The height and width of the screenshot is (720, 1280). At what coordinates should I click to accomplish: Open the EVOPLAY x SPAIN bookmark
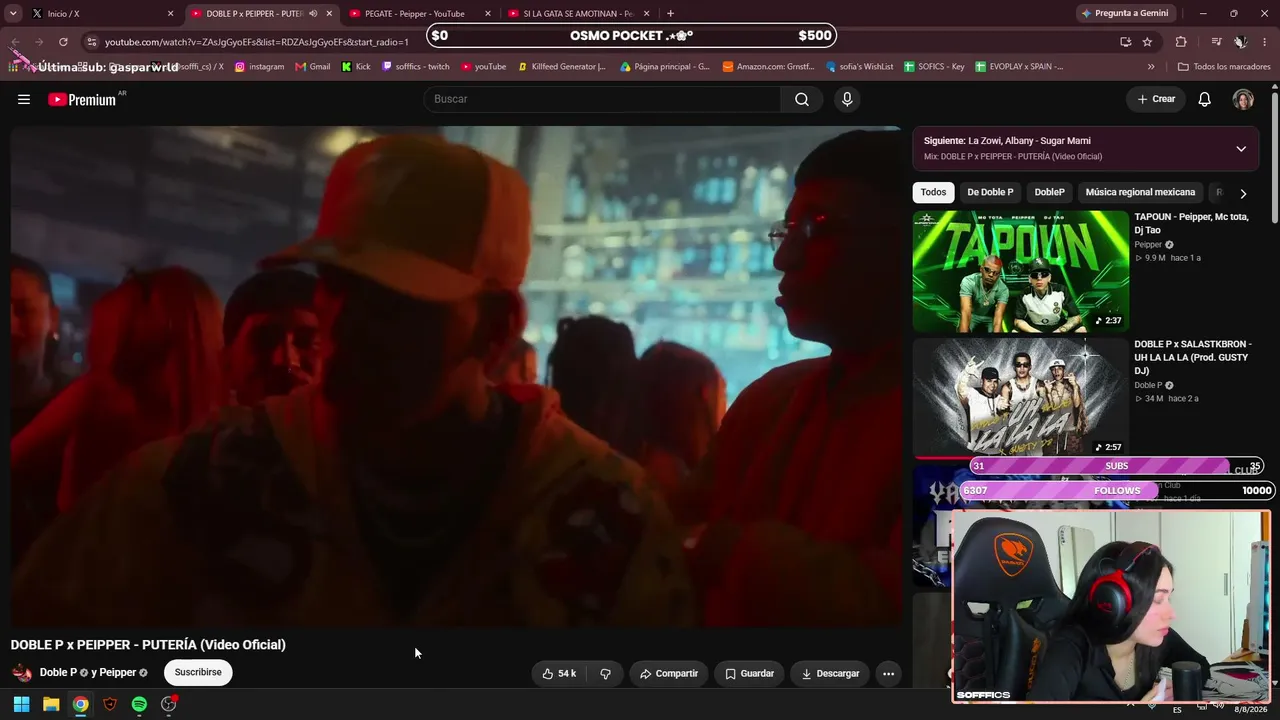pyautogui.click(x=1018, y=67)
